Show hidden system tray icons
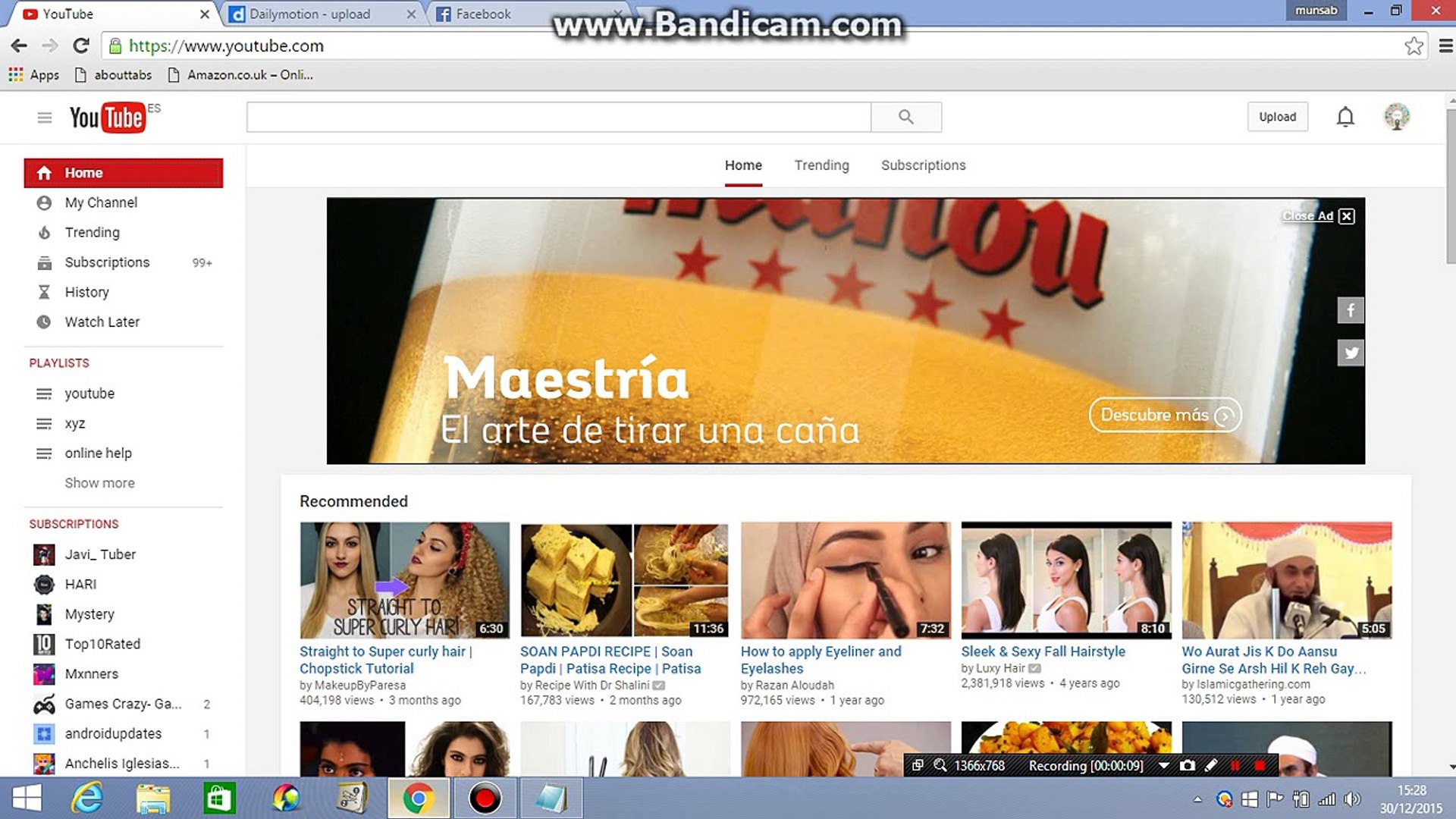This screenshot has height=819, width=1456. point(1197,799)
